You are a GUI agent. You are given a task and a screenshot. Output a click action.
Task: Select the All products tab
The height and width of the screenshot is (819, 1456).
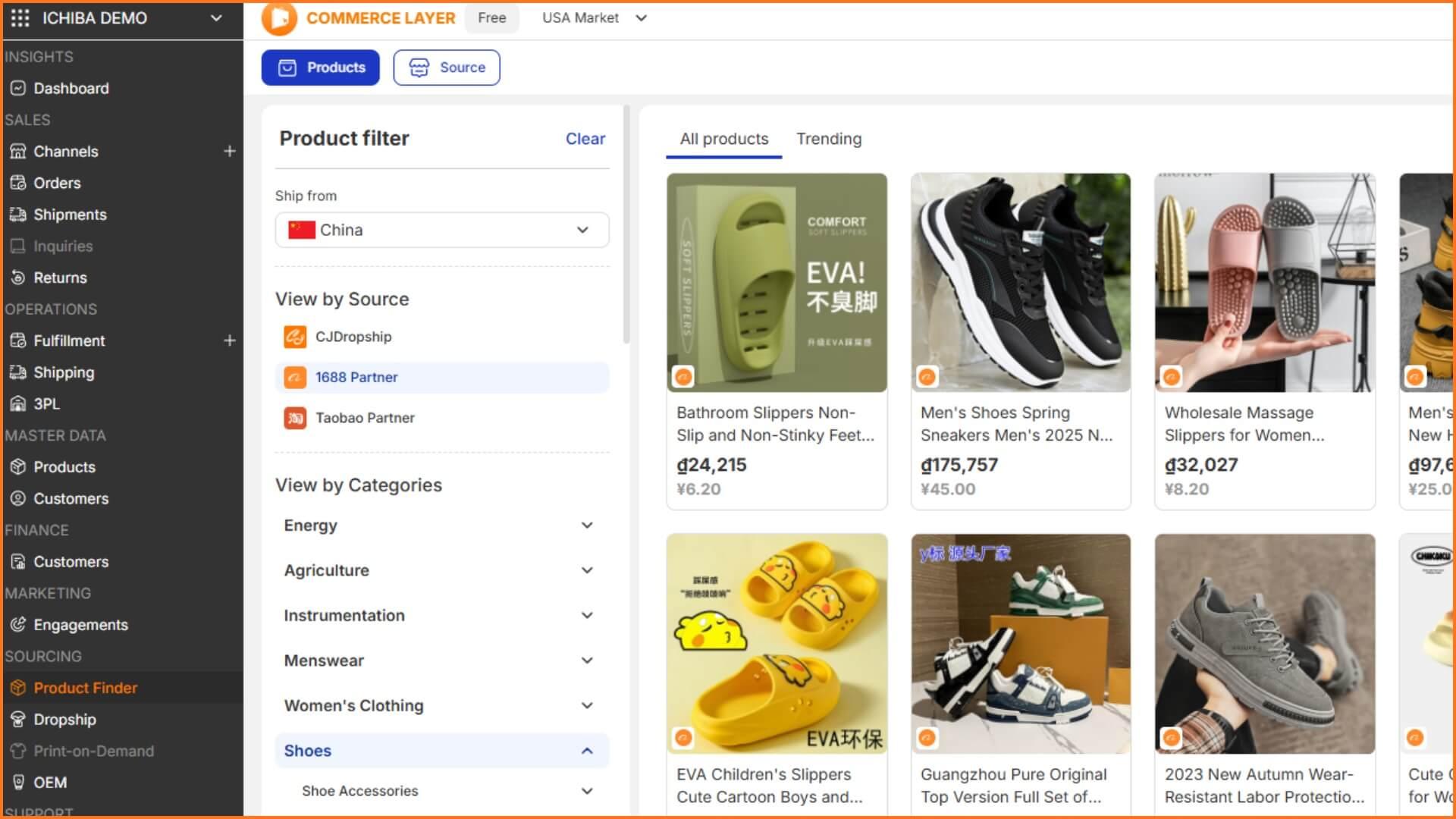click(x=723, y=139)
